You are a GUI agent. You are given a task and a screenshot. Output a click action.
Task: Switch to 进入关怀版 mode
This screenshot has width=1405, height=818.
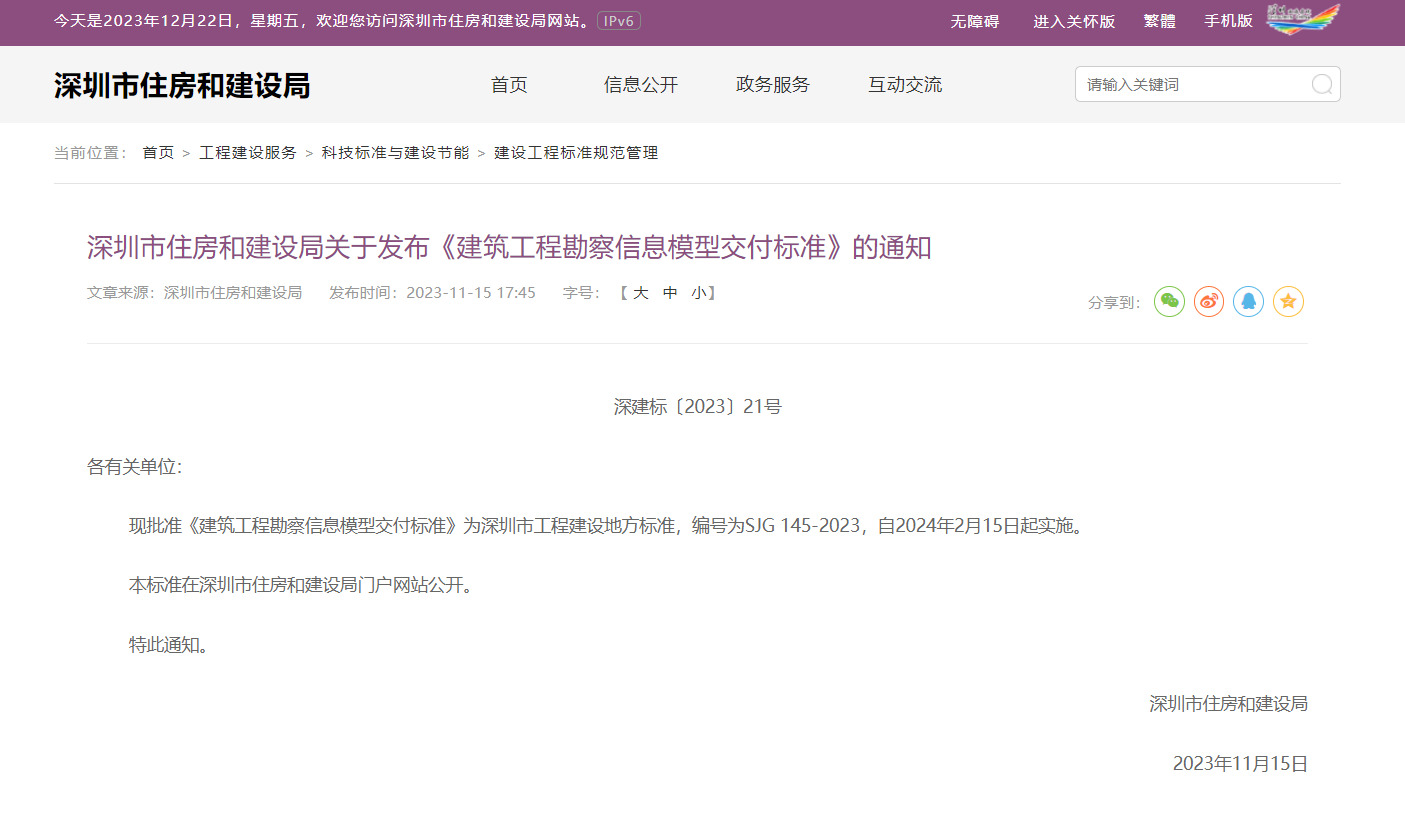point(1074,21)
